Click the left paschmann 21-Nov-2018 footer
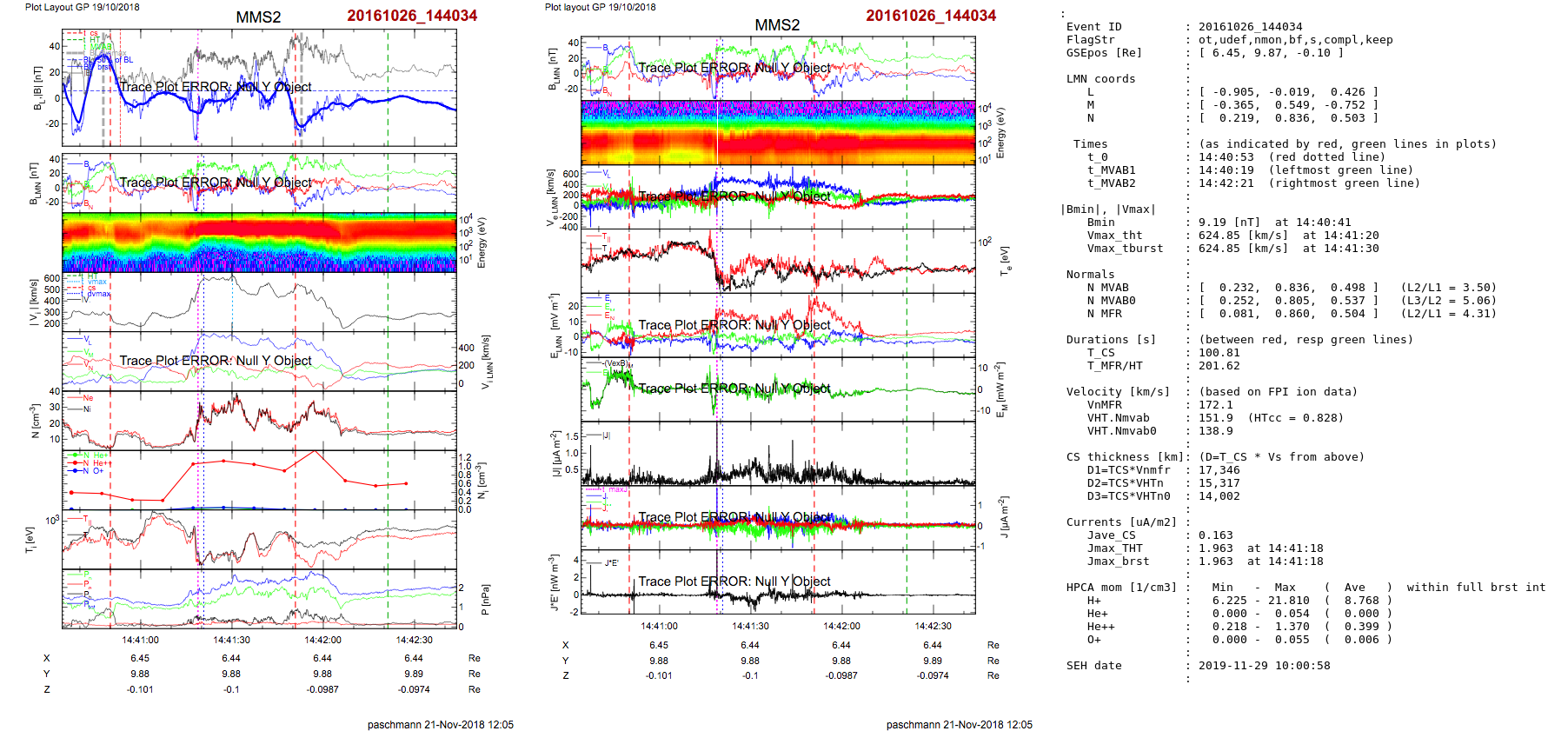 tap(440, 724)
